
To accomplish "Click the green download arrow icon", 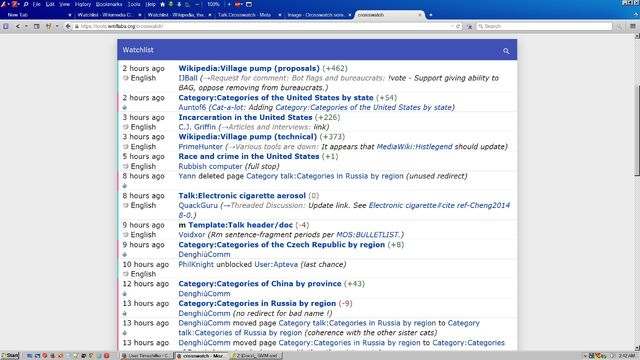I will click(171, 4).
